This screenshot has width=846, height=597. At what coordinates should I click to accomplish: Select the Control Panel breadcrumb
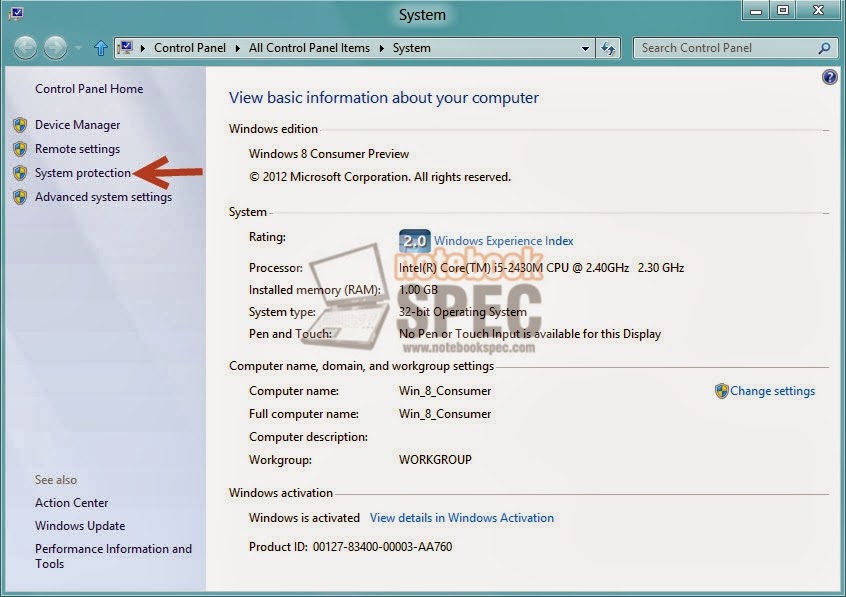coord(189,48)
